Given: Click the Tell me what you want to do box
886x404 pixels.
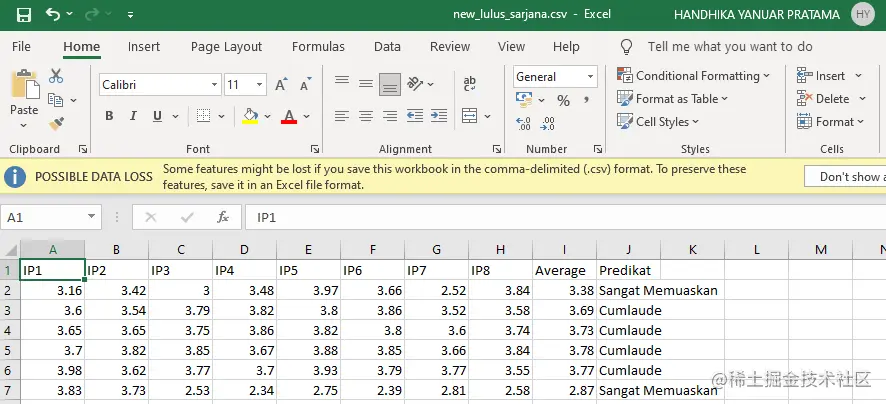Looking at the screenshot, I should point(730,47).
